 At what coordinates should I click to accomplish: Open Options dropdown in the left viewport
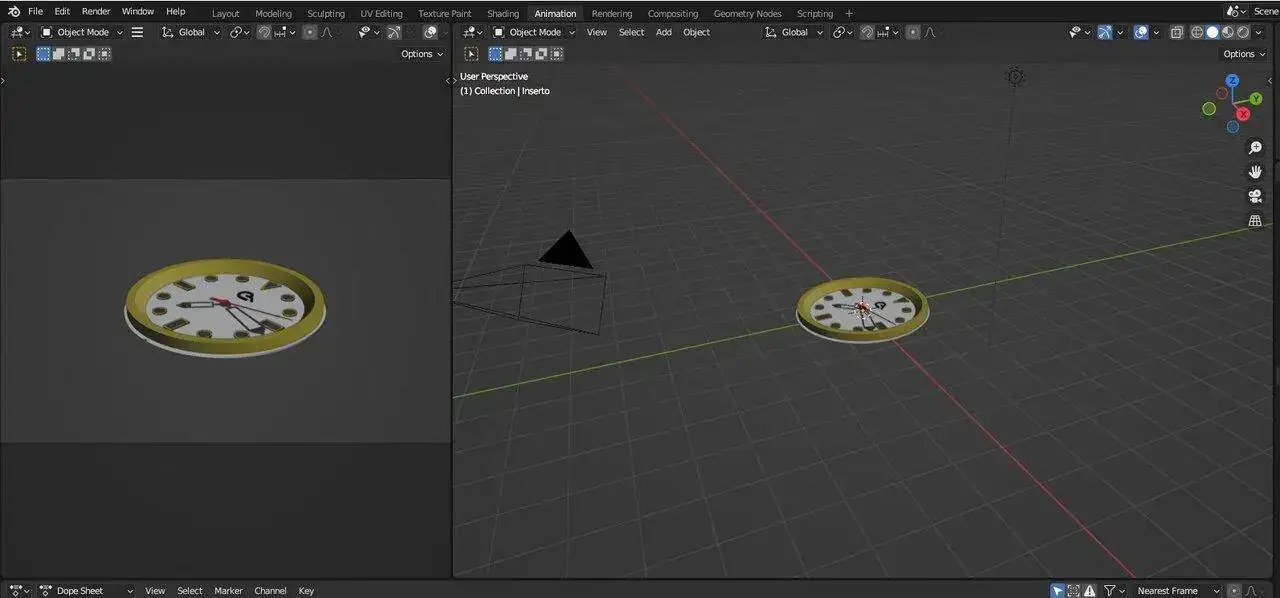(x=421, y=54)
